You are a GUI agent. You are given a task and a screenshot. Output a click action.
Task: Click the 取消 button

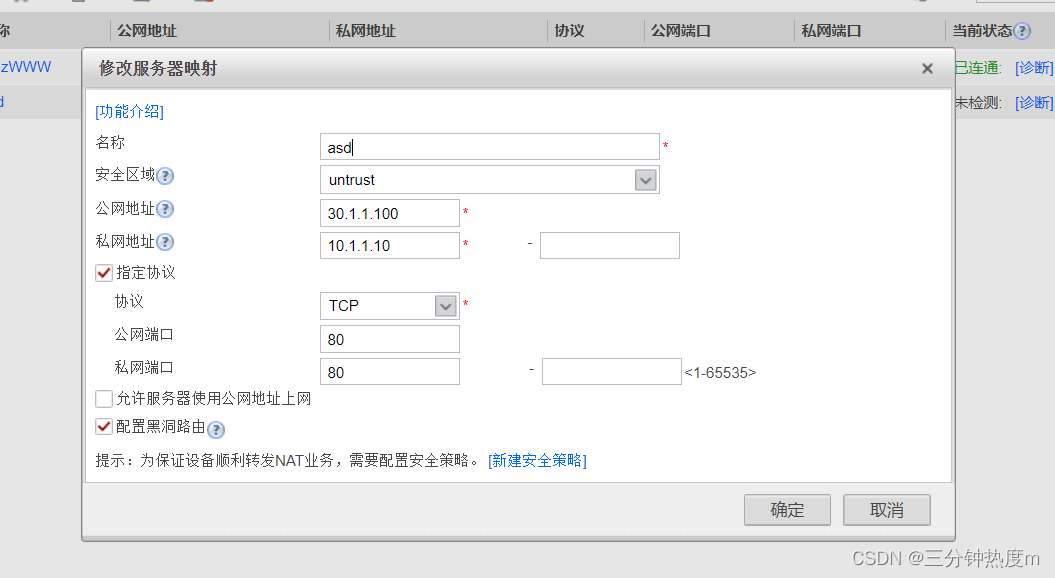887,510
